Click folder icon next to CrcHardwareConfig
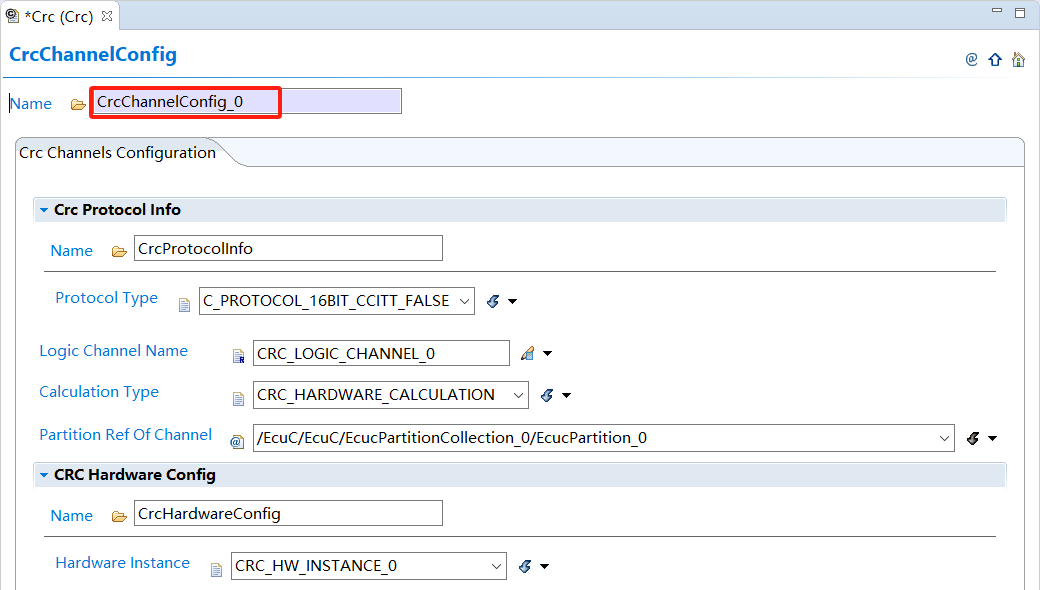 (x=119, y=516)
